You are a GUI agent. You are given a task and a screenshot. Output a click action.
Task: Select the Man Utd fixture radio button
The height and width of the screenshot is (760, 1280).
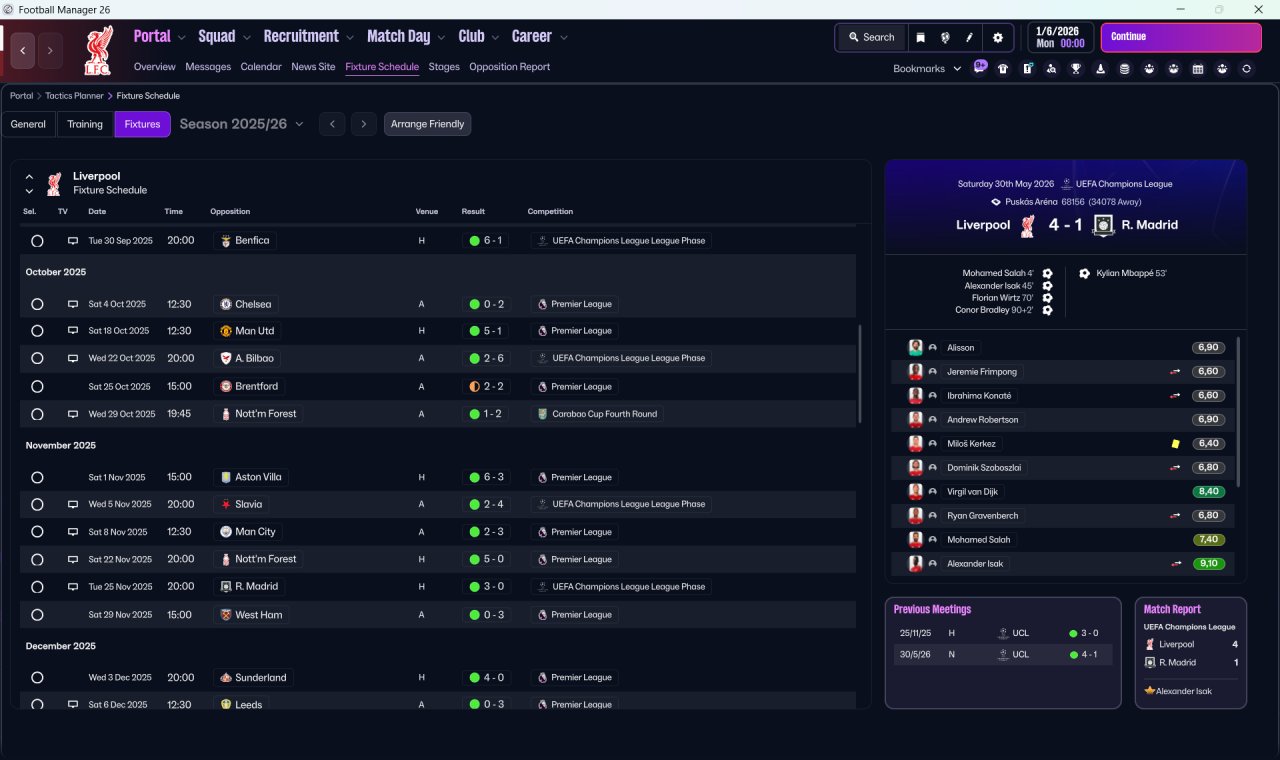click(37, 331)
